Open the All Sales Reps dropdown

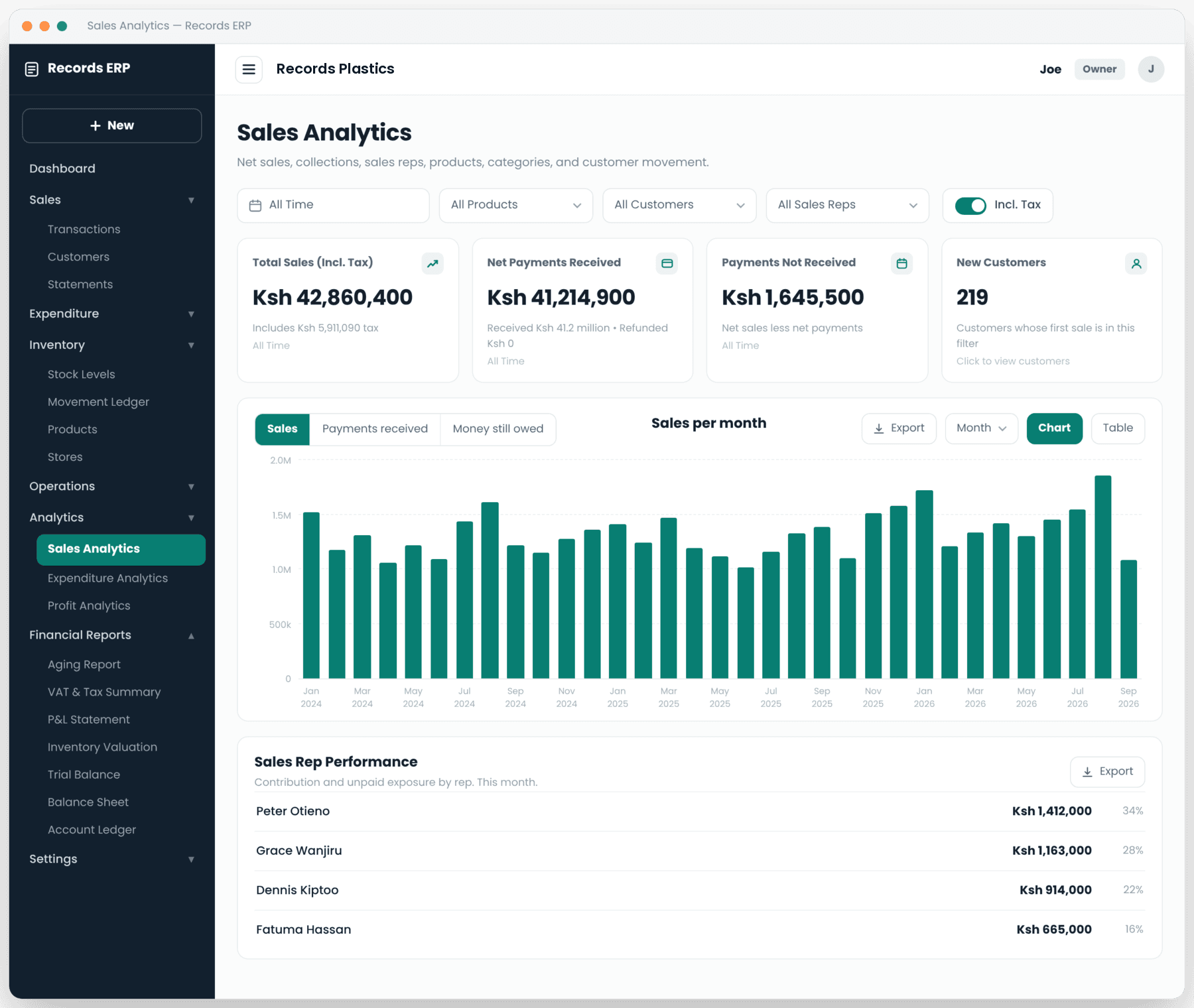[x=848, y=206]
